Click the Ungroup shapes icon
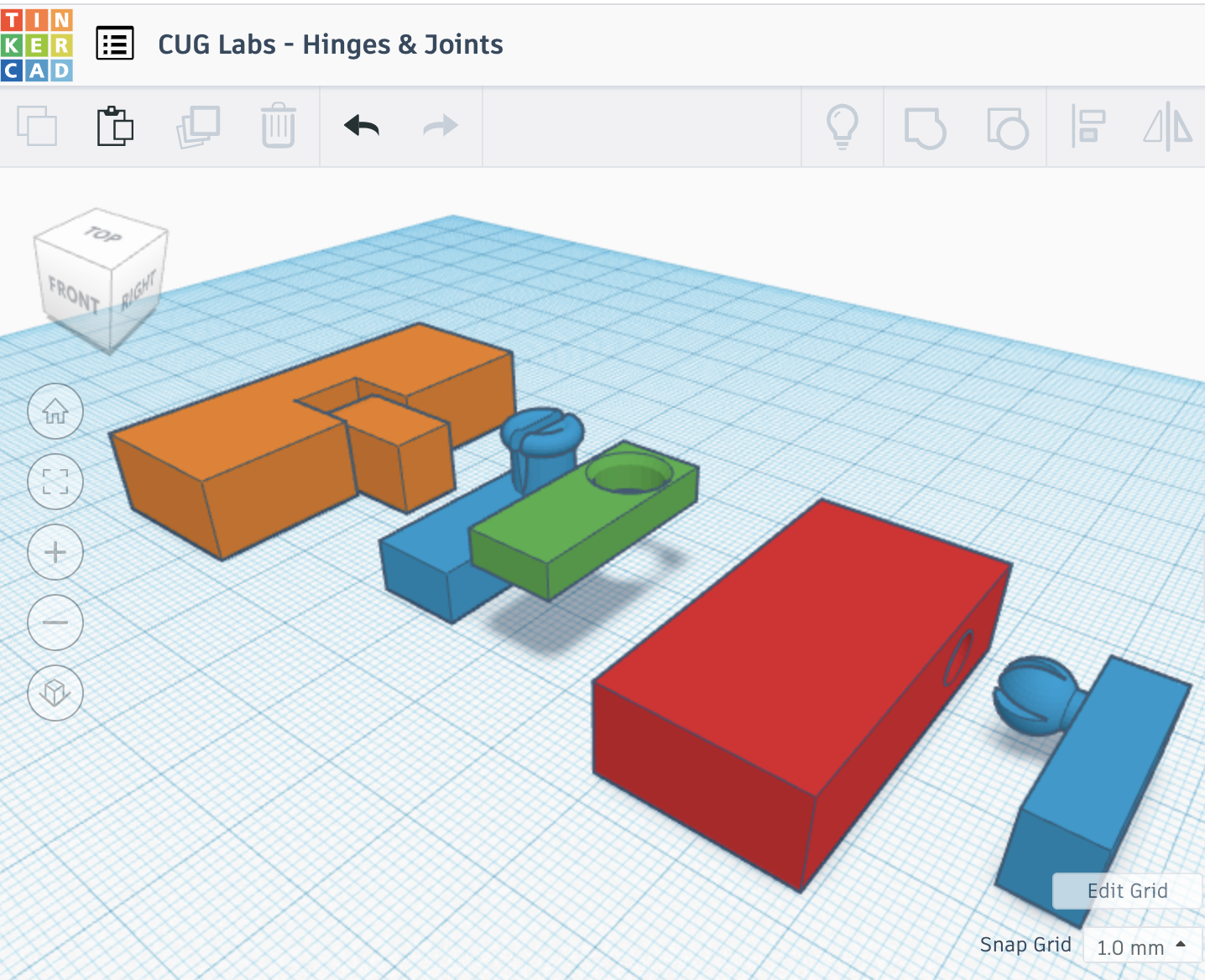The width and height of the screenshot is (1205, 980). (x=1007, y=128)
